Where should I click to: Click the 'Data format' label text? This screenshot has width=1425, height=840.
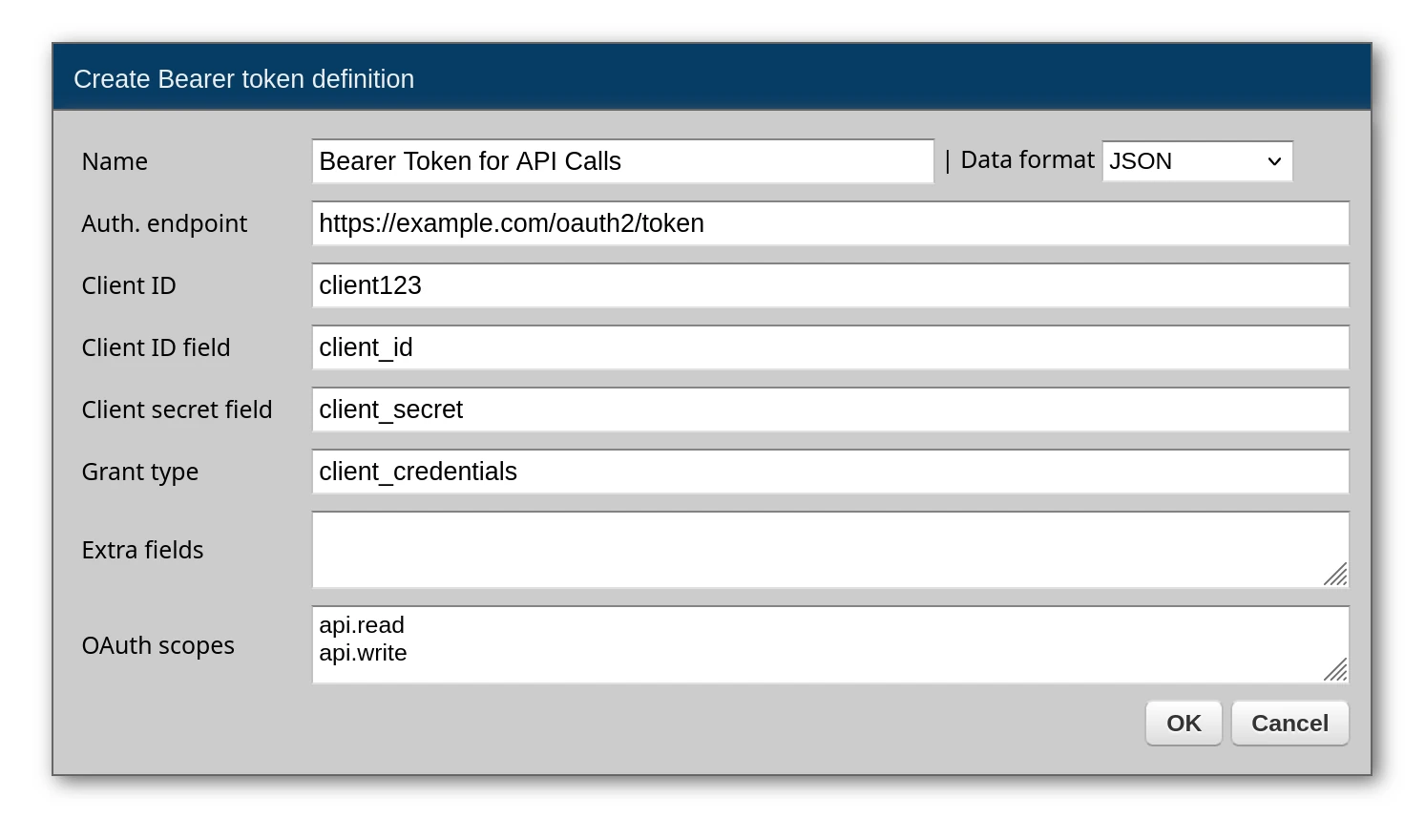click(1027, 160)
